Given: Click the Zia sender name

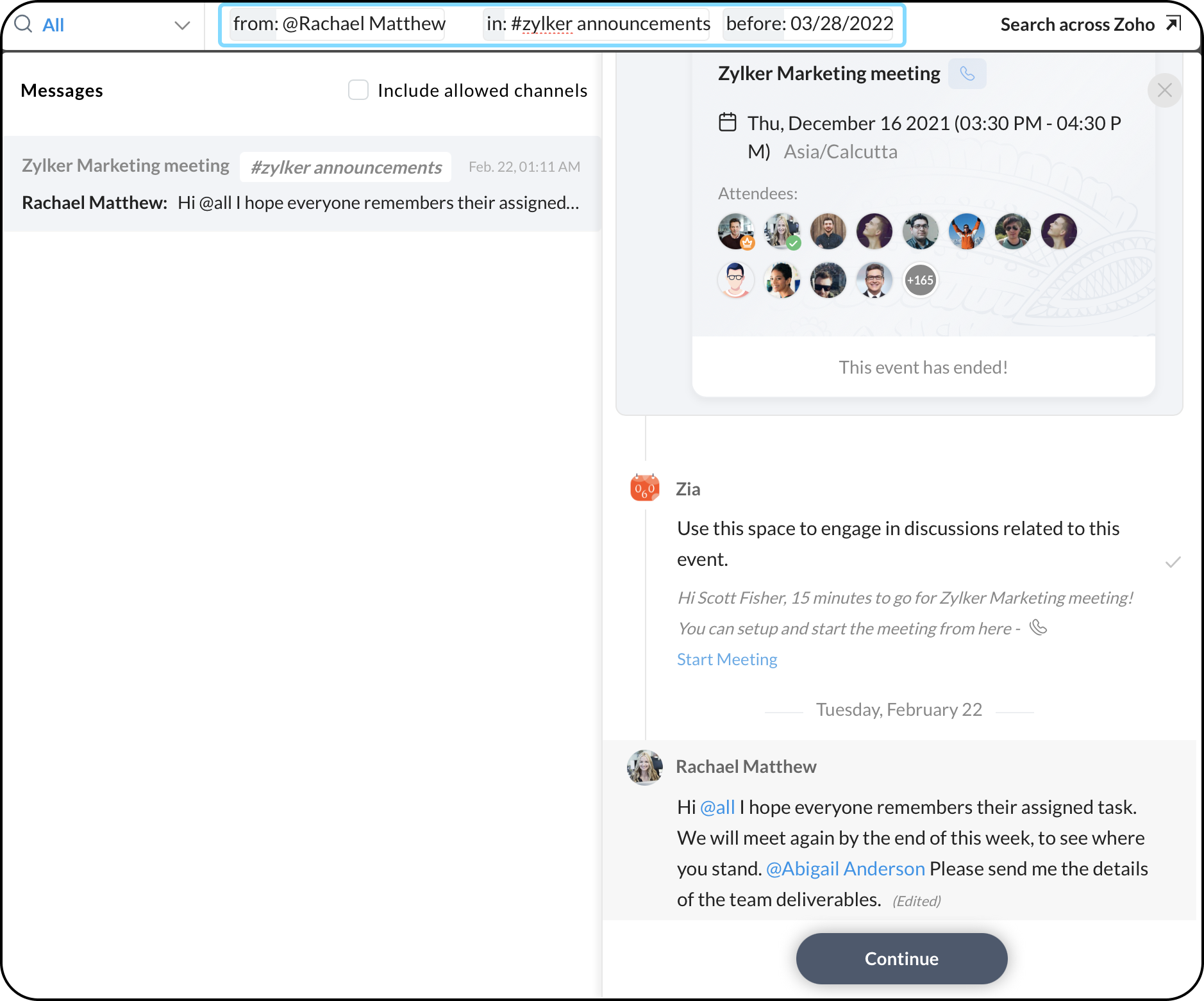Looking at the screenshot, I should pos(688,489).
